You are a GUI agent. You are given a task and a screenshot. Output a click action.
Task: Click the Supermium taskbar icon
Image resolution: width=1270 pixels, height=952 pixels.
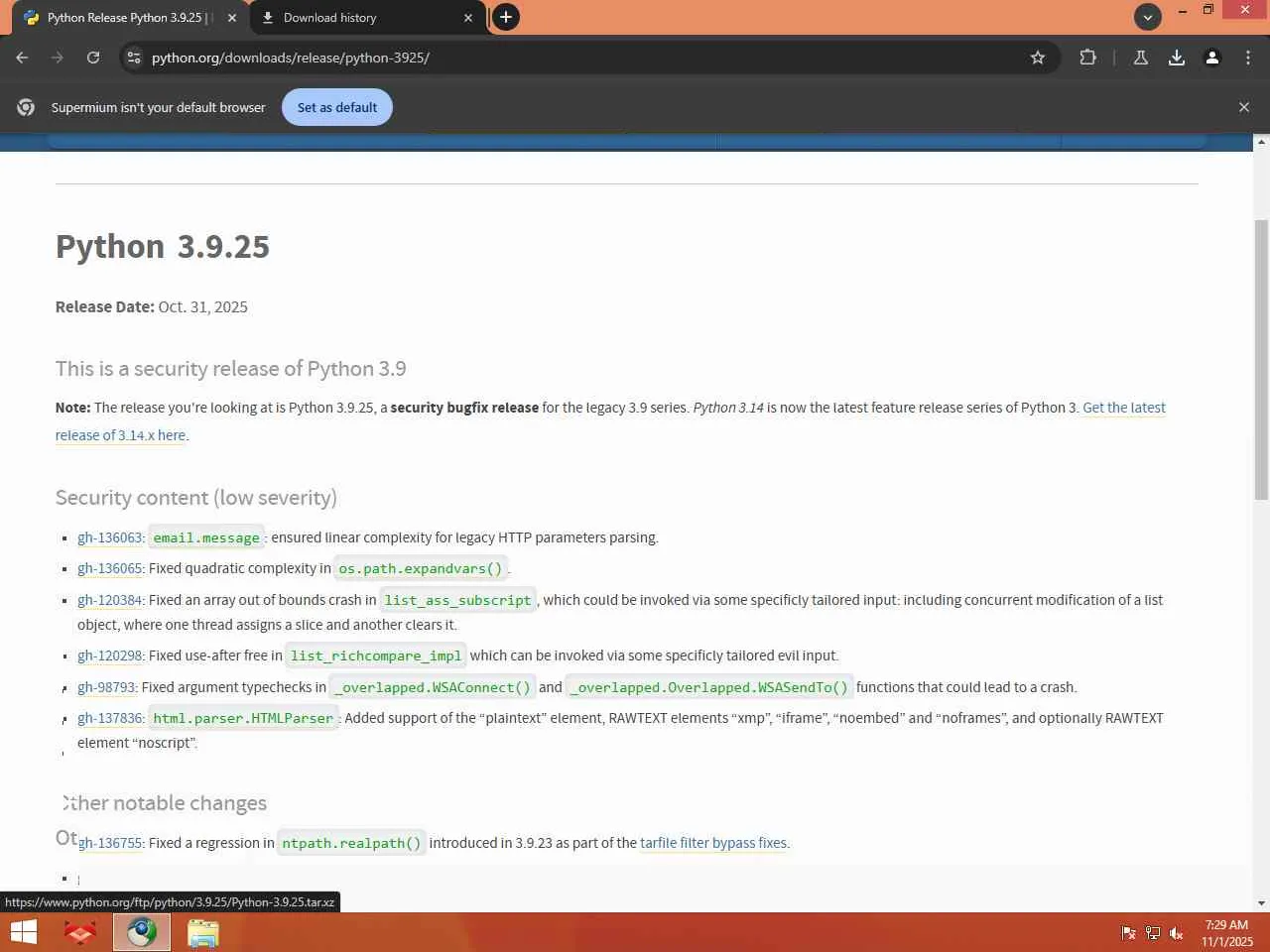pyautogui.click(x=142, y=932)
